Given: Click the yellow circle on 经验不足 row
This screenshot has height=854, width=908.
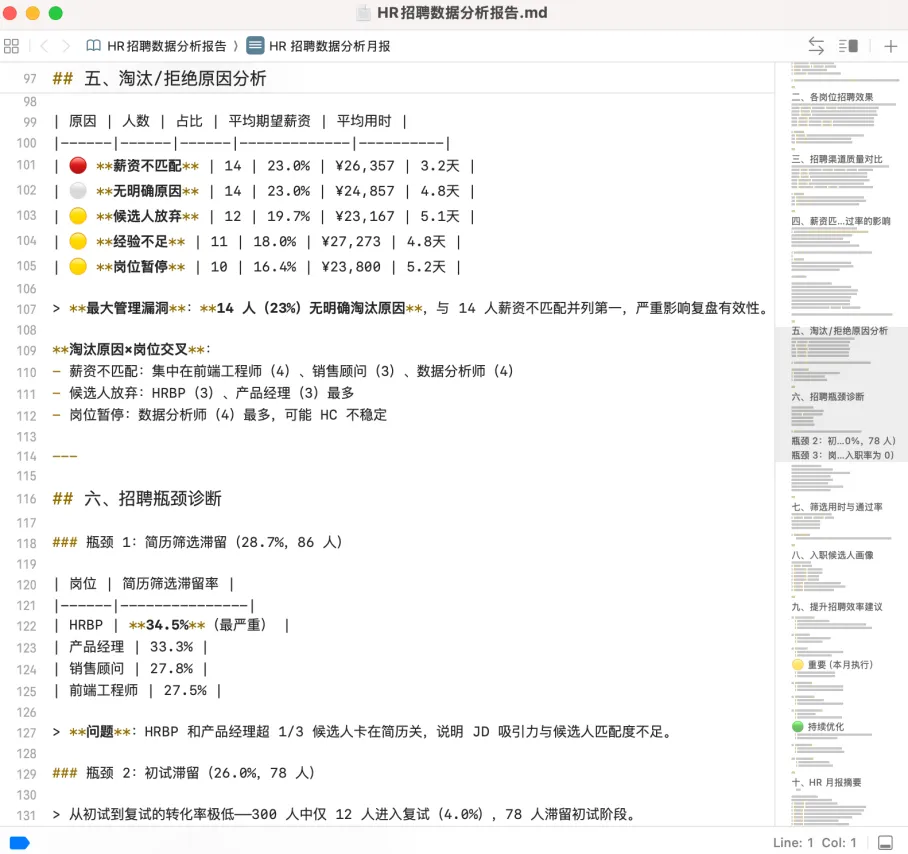Looking at the screenshot, I should pyautogui.click(x=78, y=241).
